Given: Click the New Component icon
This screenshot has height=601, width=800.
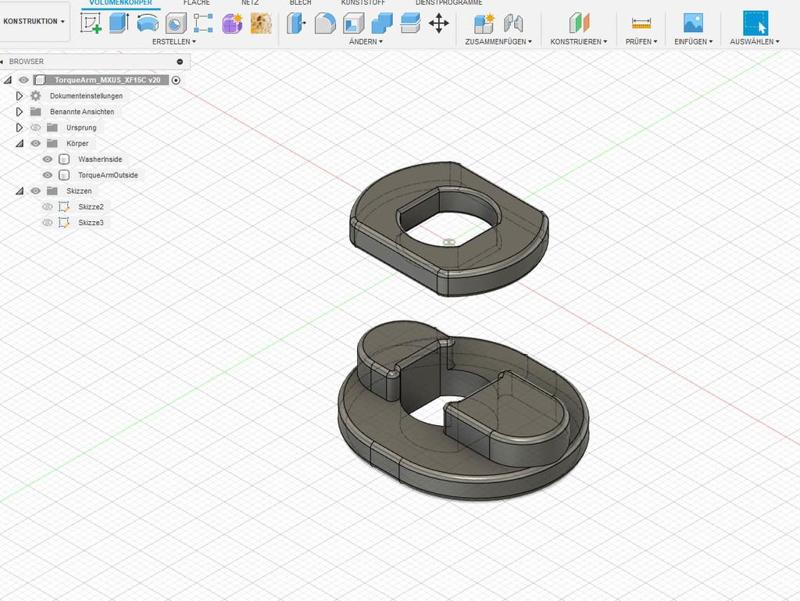Looking at the screenshot, I should (484, 23).
